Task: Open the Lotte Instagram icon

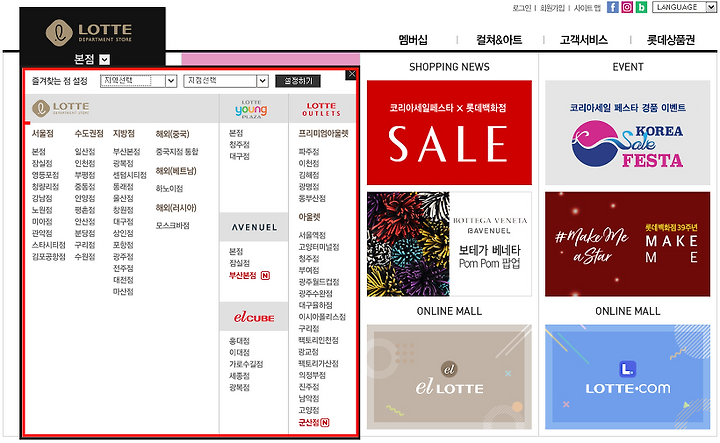Action: (x=627, y=7)
